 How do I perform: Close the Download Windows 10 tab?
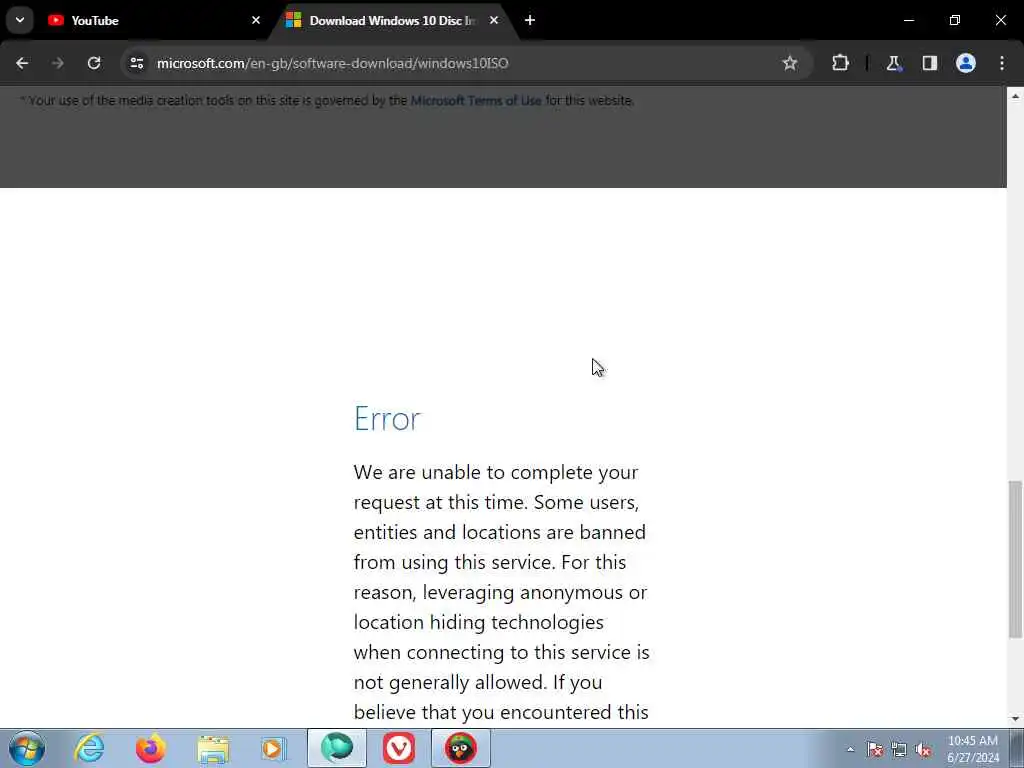tap(494, 20)
